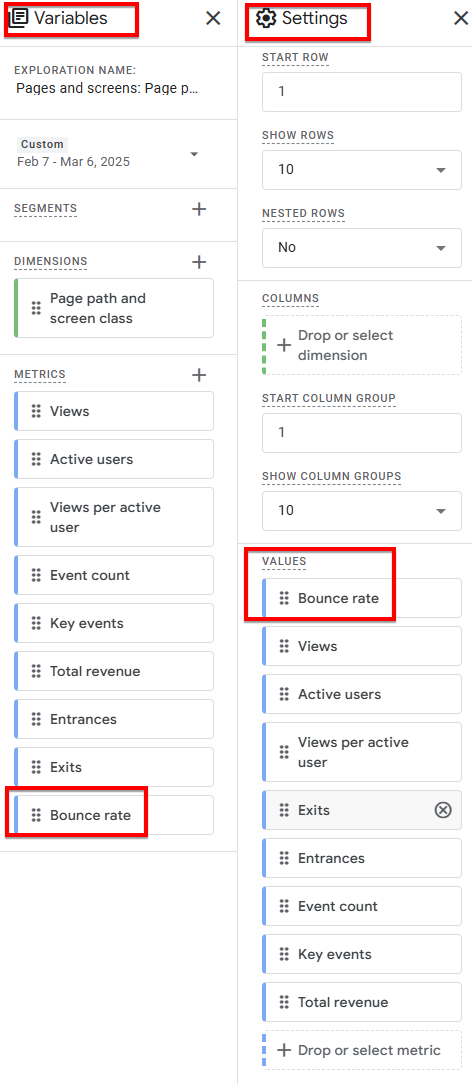Open the Nested Rows dropdown
This screenshot has width=472, height=1084.
pos(361,247)
